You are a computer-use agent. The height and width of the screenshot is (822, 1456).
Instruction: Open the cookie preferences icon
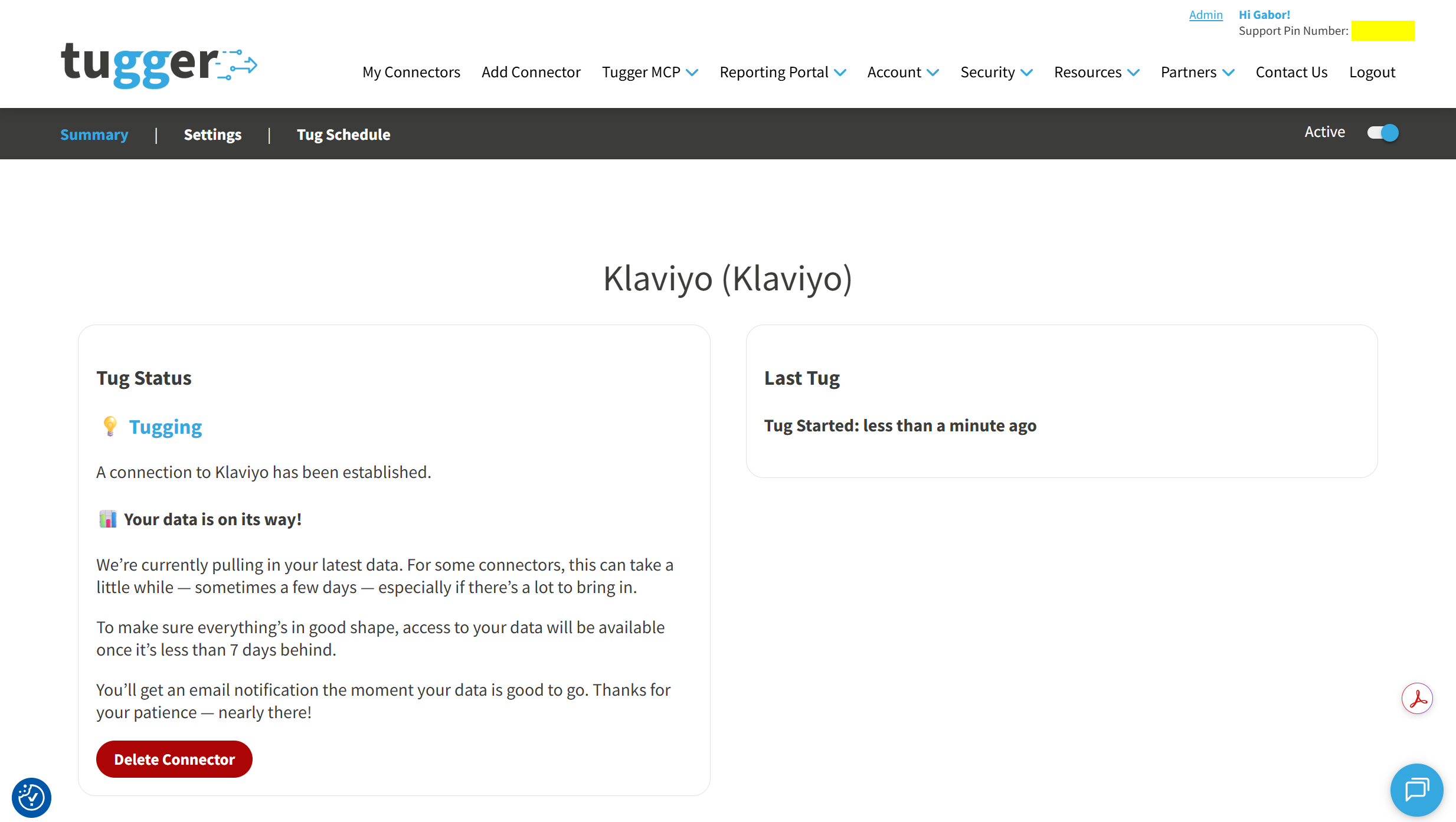(31, 798)
